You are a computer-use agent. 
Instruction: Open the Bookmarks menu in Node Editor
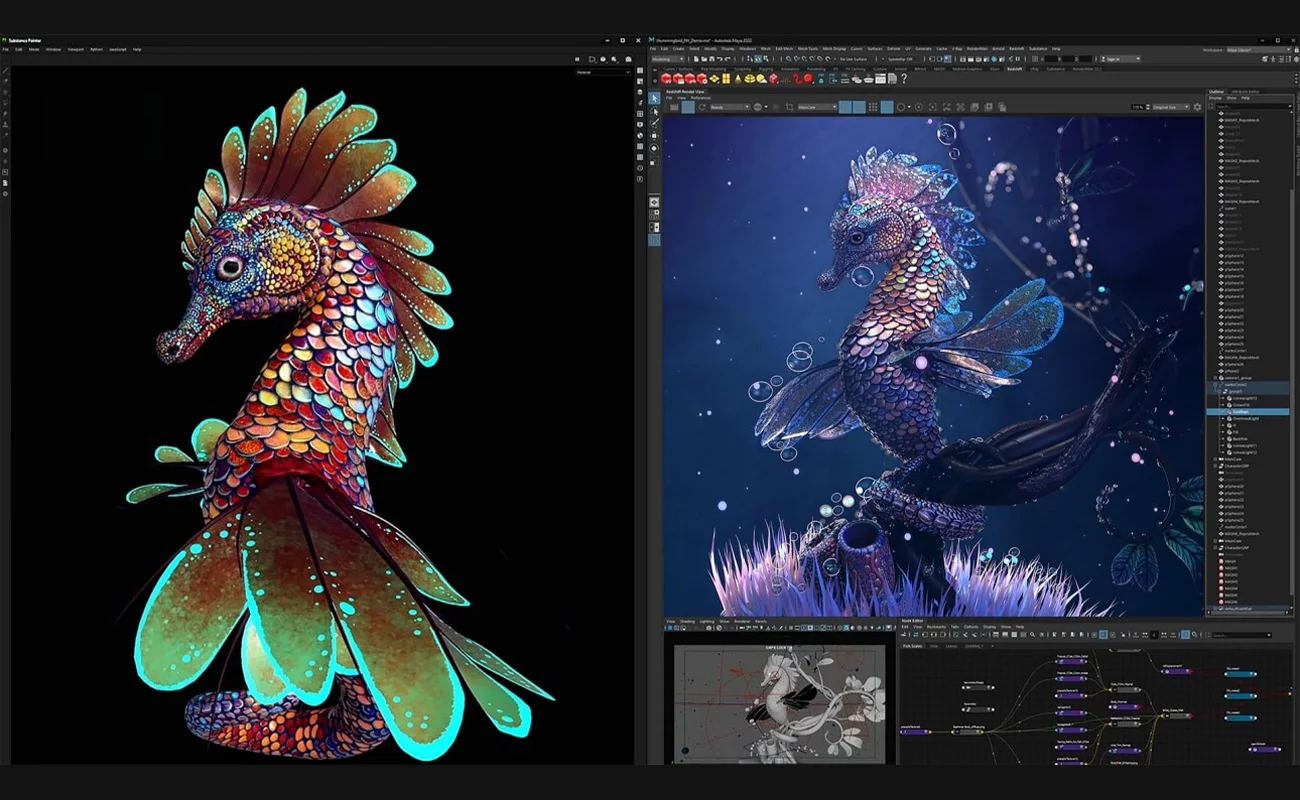pyautogui.click(x=936, y=626)
